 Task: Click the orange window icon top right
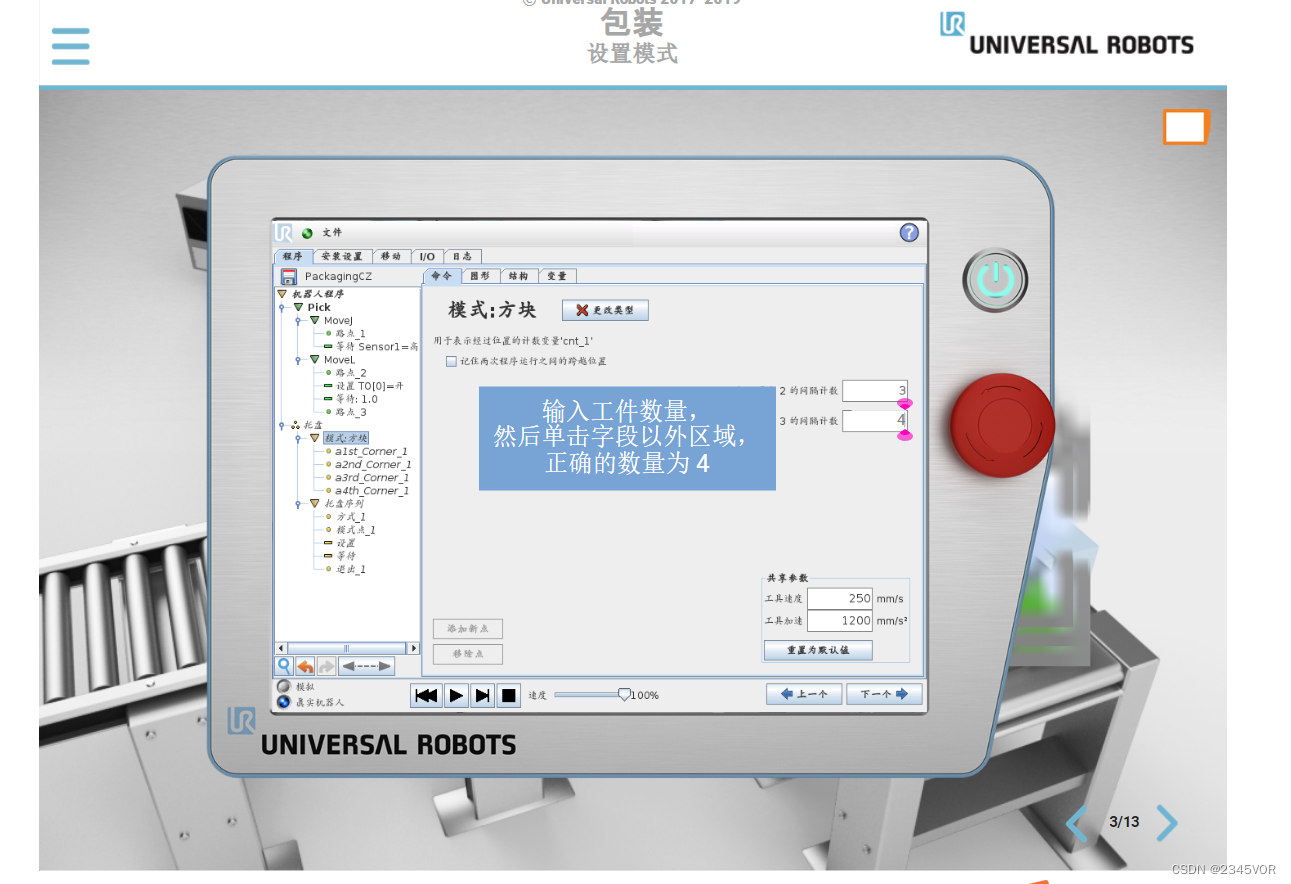pos(1186,127)
